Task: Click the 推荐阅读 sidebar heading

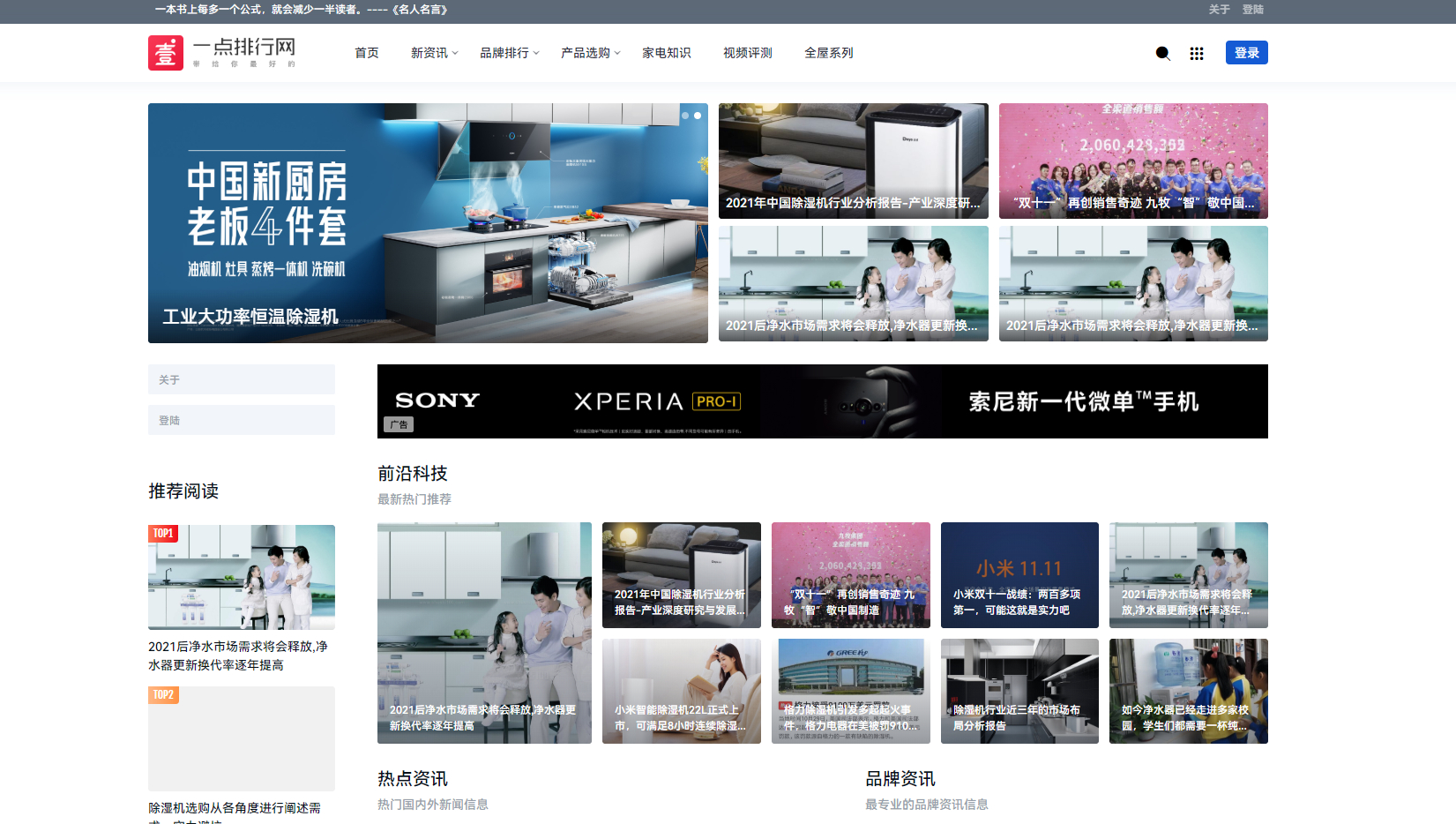Action: tap(183, 491)
